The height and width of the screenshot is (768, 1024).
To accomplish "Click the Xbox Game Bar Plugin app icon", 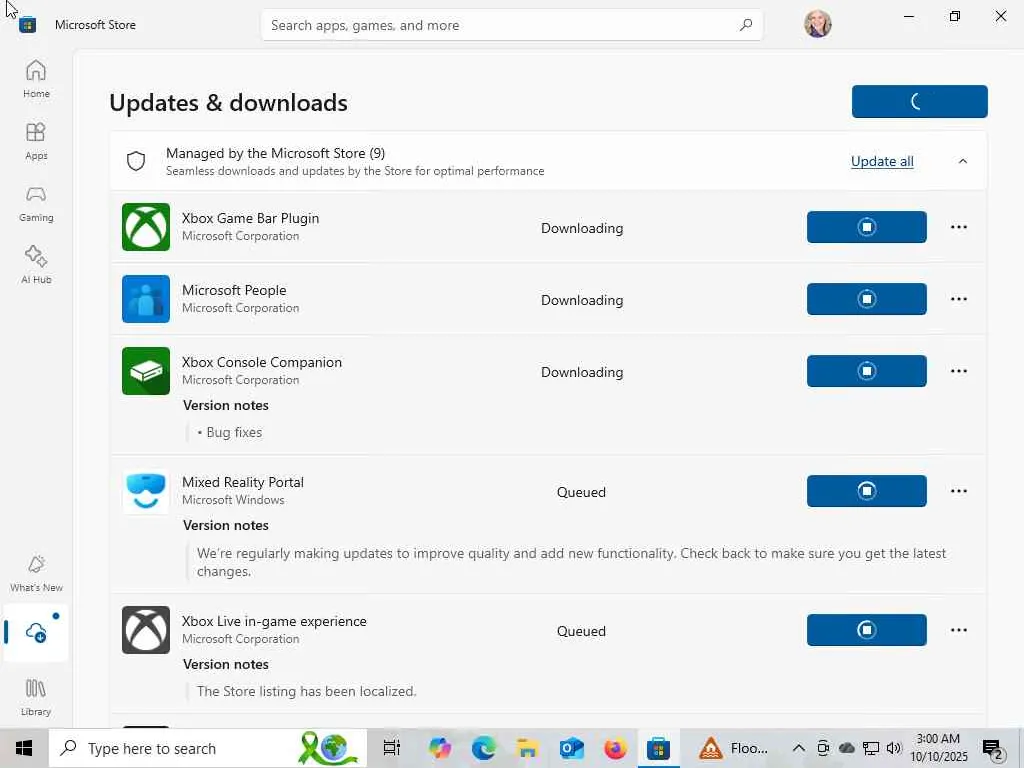I will (x=146, y=227).
